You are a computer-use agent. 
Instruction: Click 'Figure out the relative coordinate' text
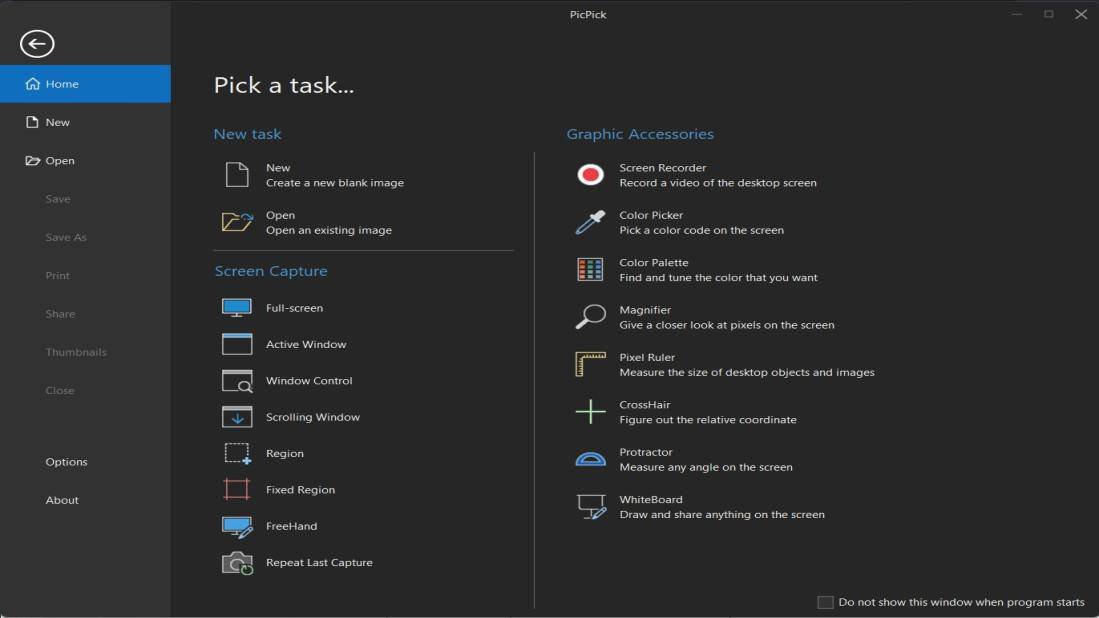tap(708, 420)
